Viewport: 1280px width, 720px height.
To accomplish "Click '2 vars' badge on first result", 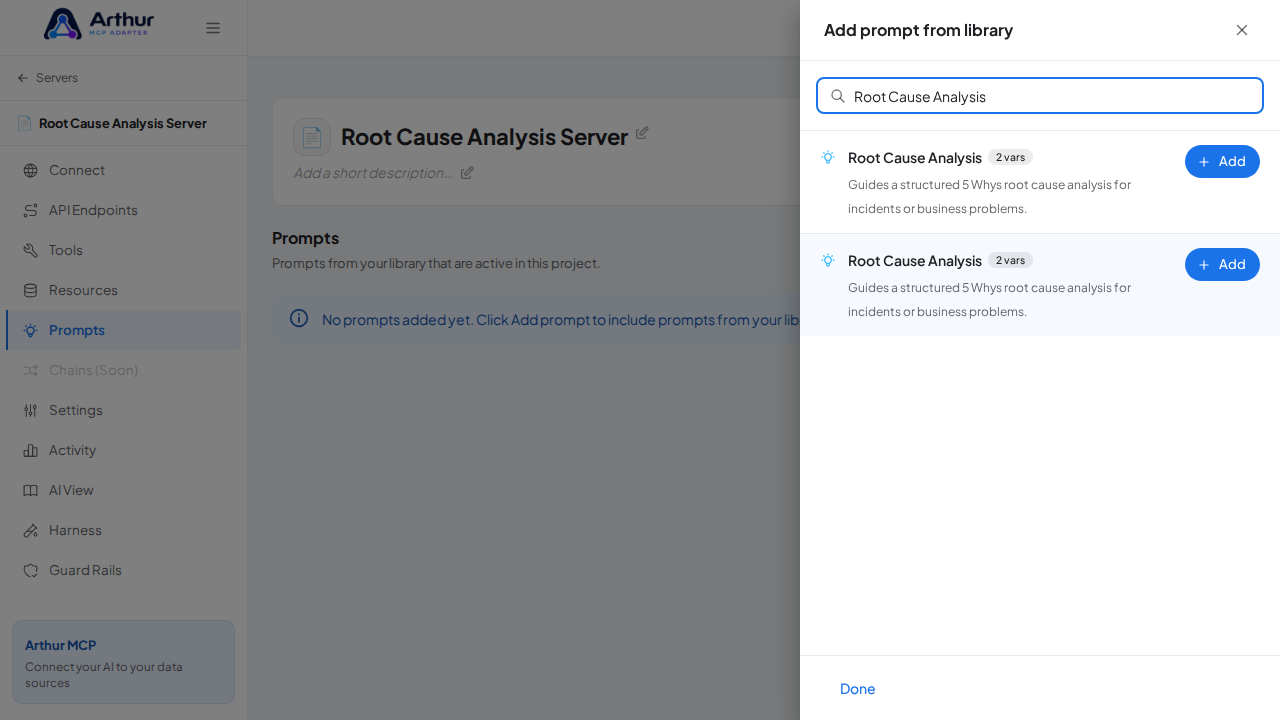I will [1010, 157].
